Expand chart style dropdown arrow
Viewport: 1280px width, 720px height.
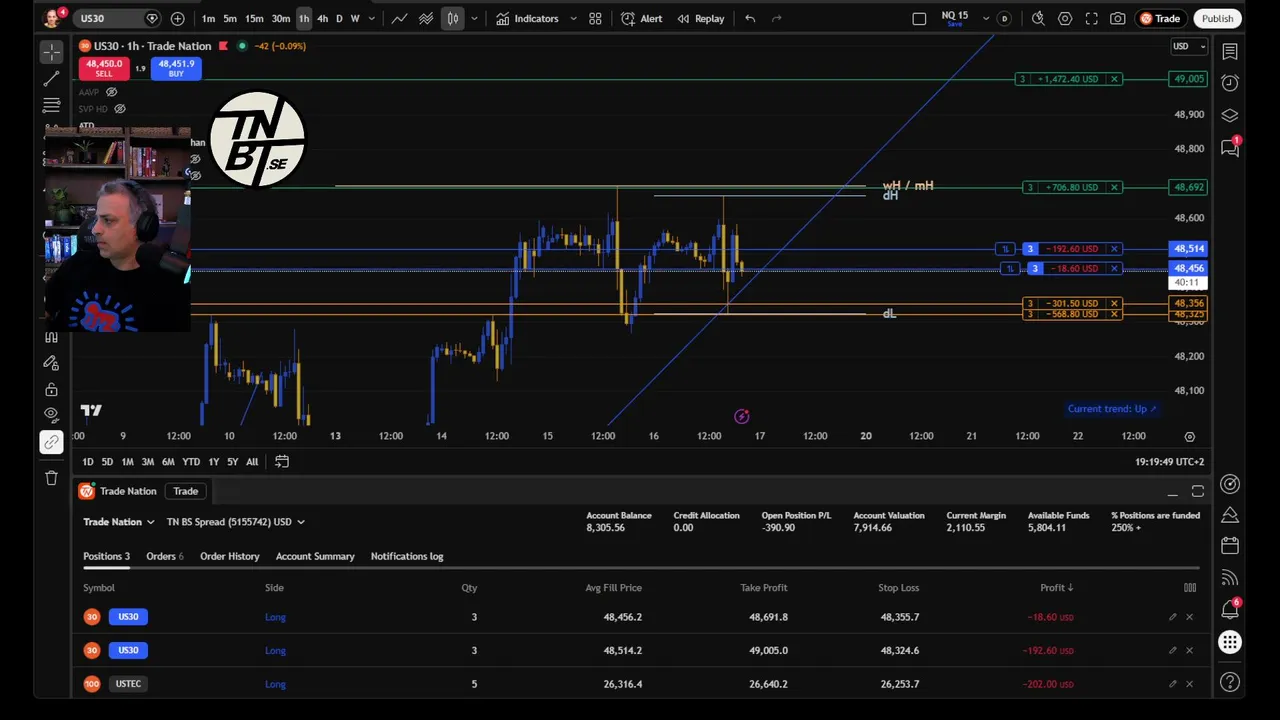(474, 18)
